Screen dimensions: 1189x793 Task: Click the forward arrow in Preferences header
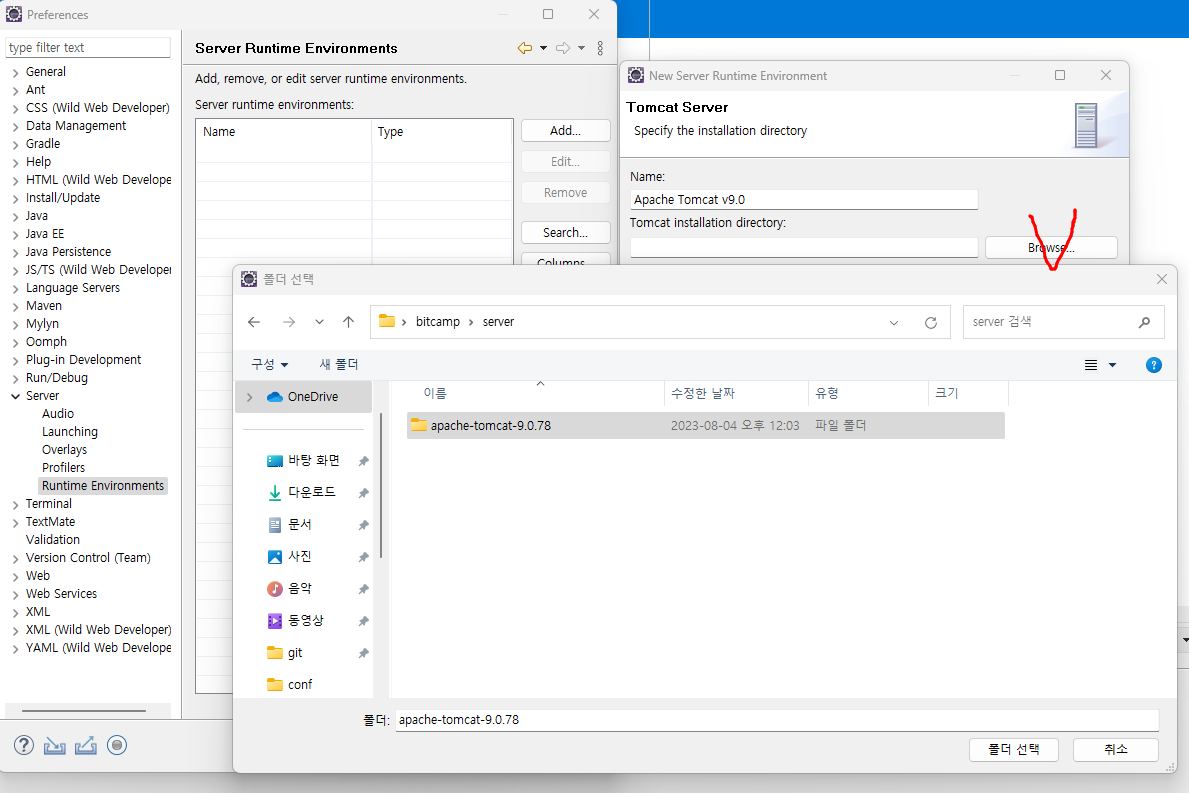coord(563,48)
